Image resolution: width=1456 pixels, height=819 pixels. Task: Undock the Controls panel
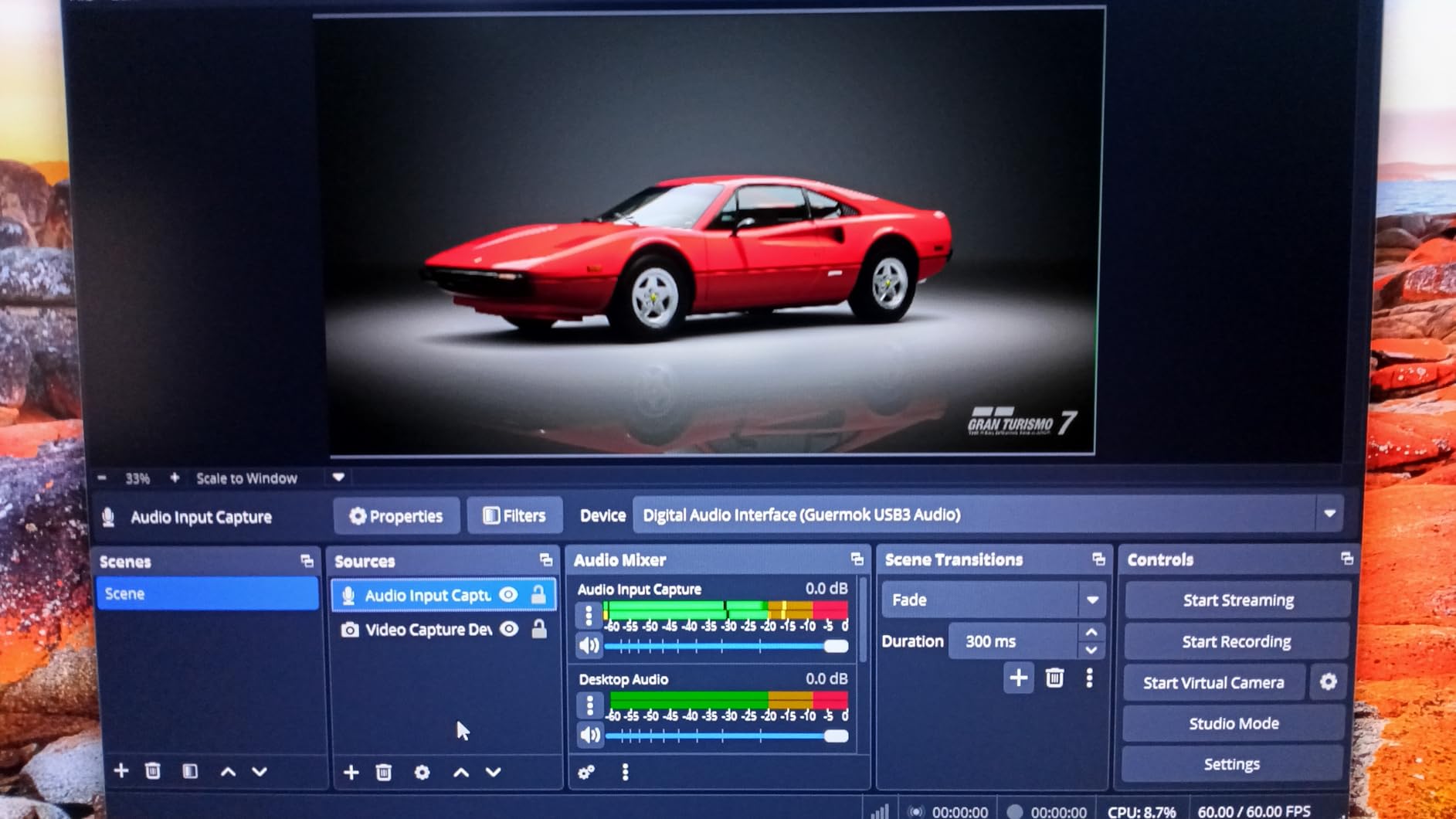[x=1347, y=559]
